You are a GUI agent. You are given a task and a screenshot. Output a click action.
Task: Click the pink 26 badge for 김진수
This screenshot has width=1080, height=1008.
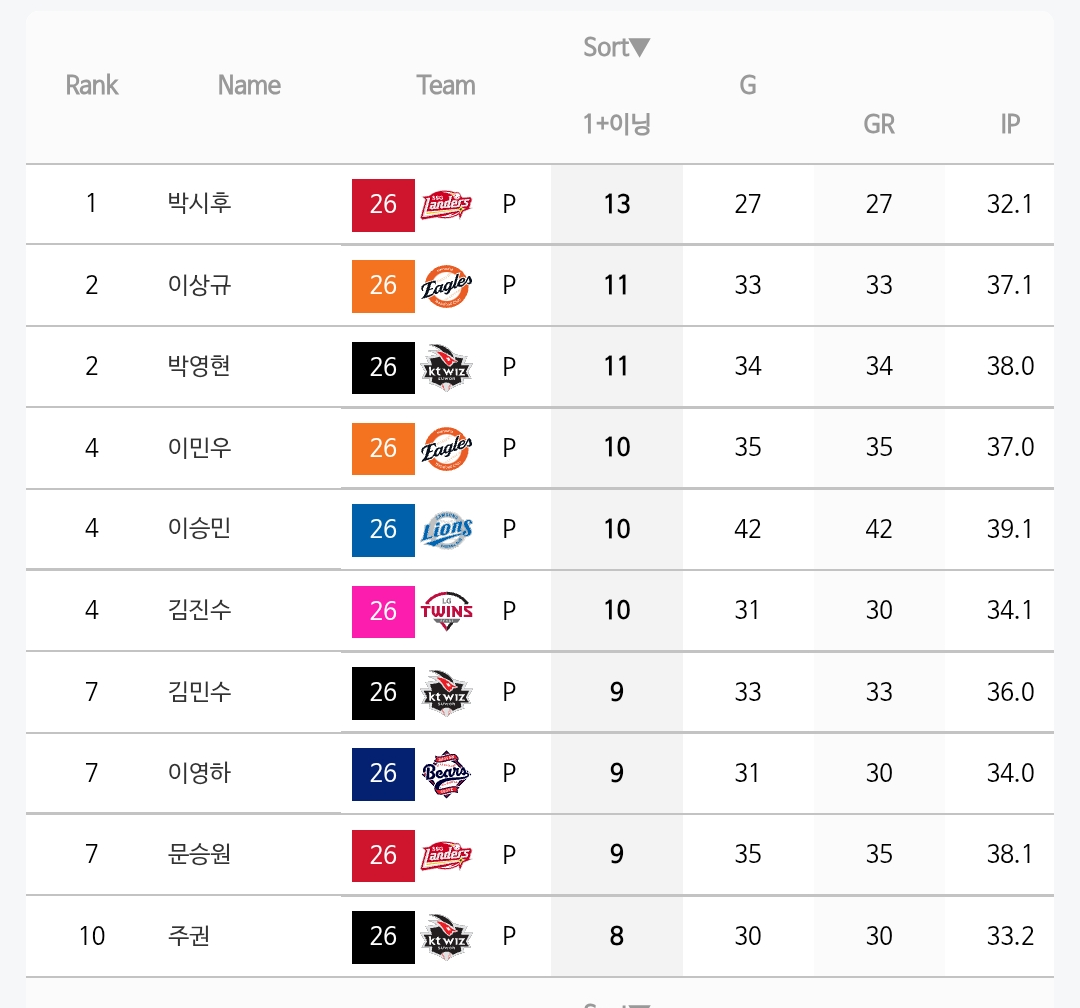tap(383, 611)
